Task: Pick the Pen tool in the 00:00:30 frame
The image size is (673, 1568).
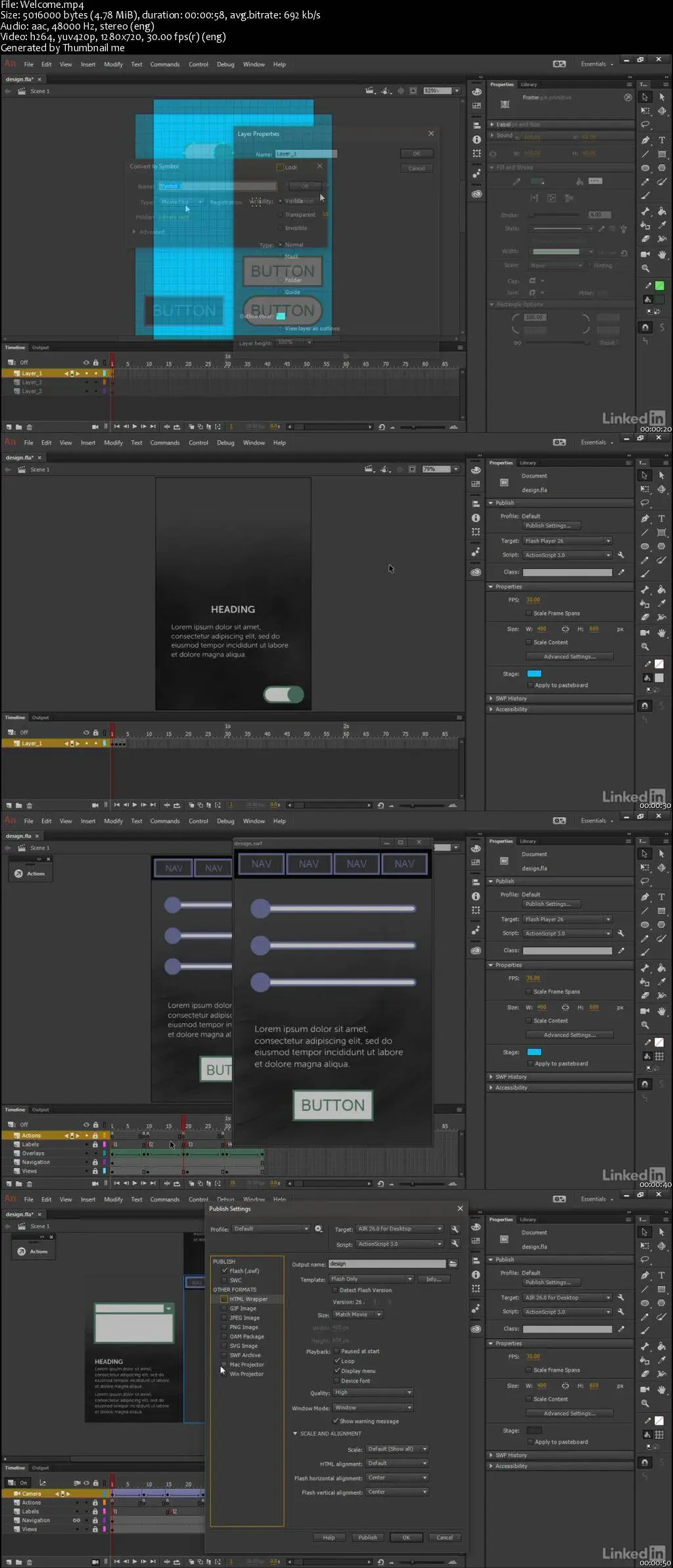Action: click(x=645, y=518)
